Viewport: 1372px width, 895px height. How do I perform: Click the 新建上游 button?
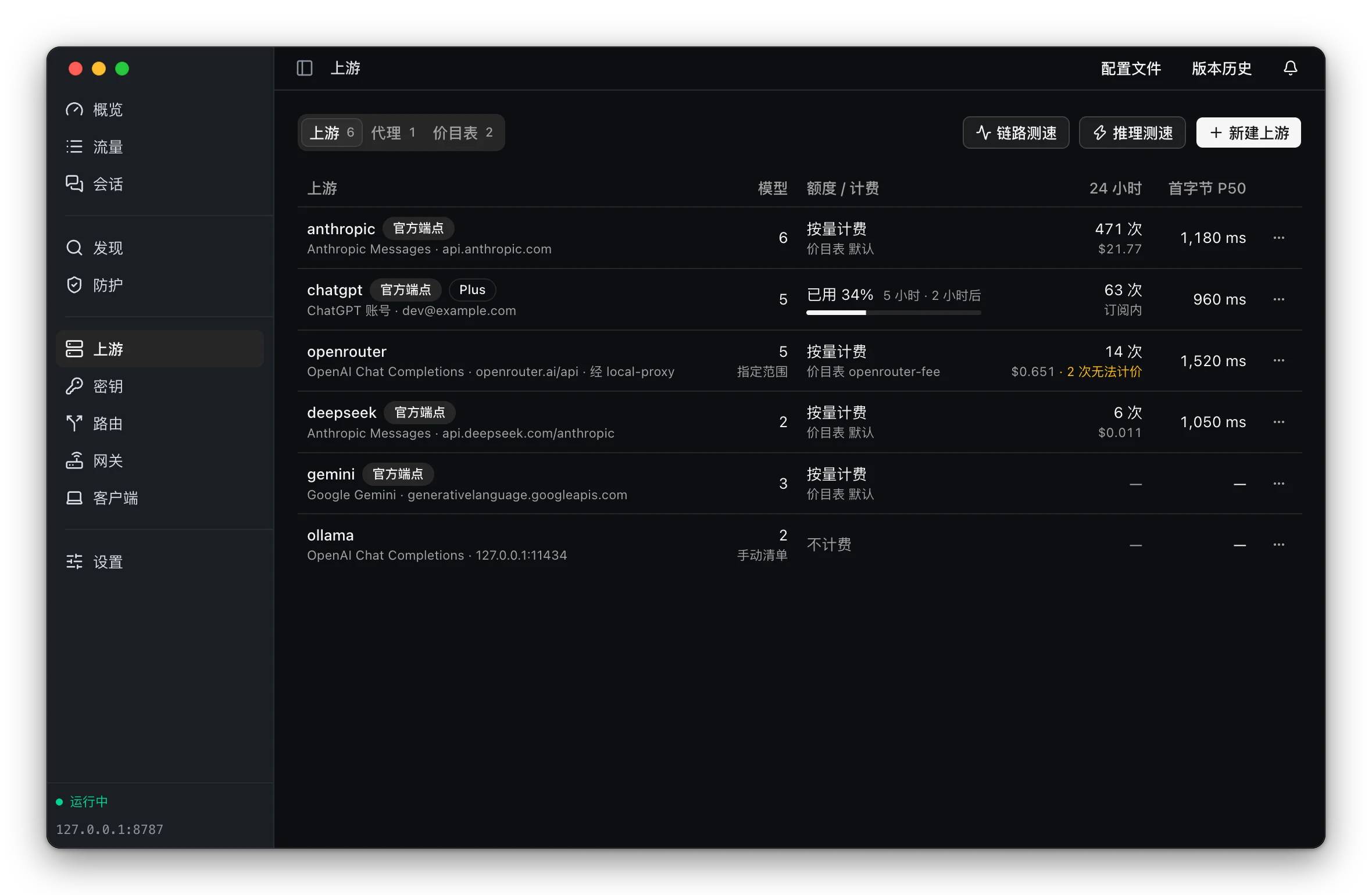point(1248,133)
